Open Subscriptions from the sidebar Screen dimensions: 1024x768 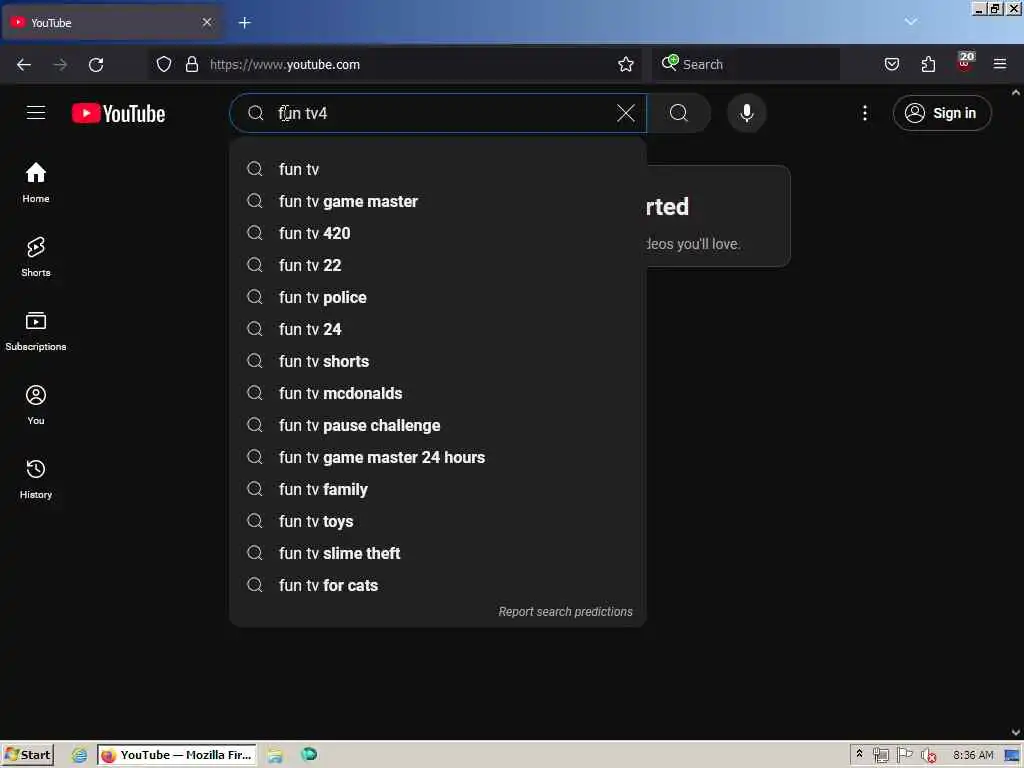click(x=36, y=331)
